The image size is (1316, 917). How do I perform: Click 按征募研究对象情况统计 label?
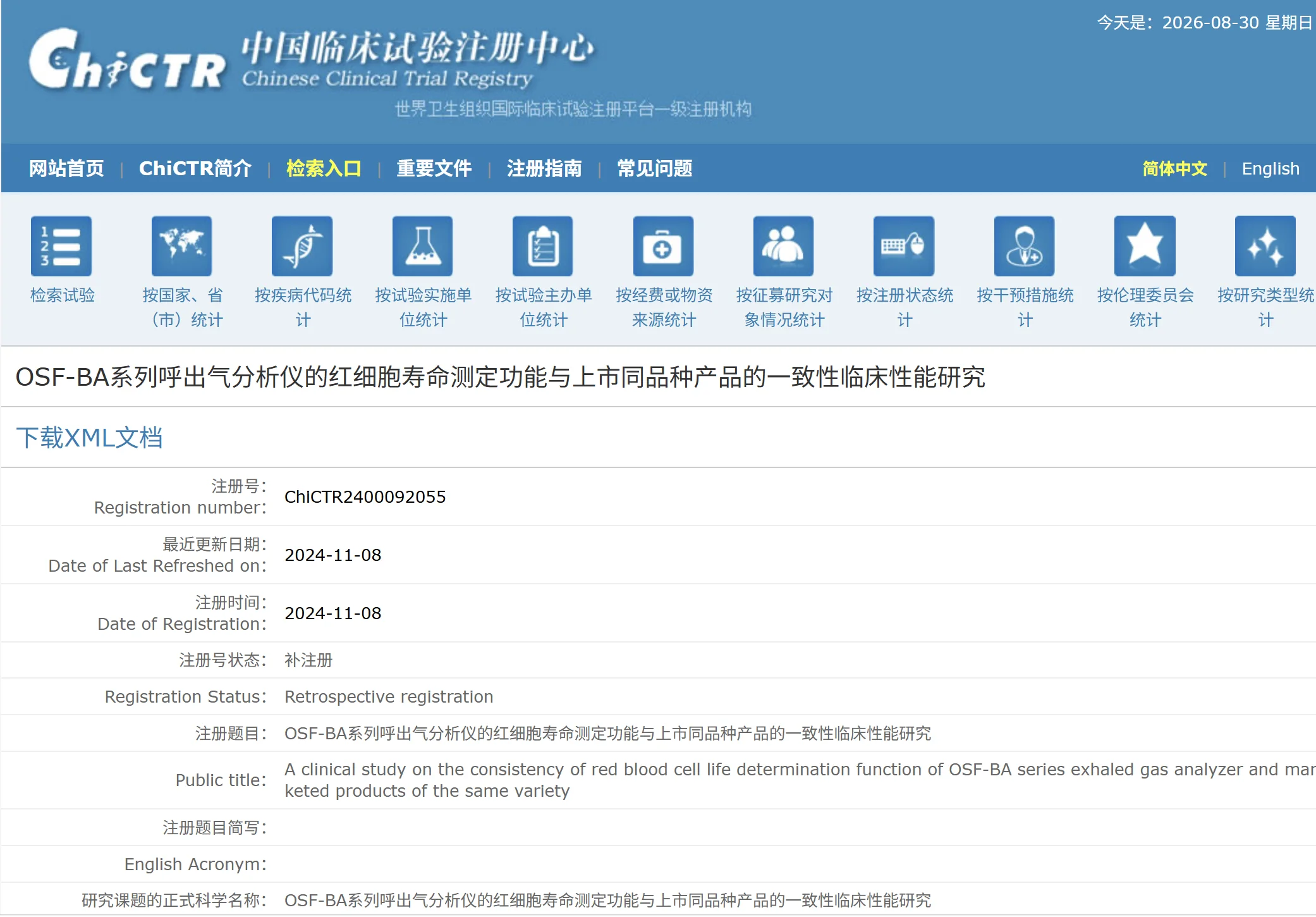coord(784,307)
